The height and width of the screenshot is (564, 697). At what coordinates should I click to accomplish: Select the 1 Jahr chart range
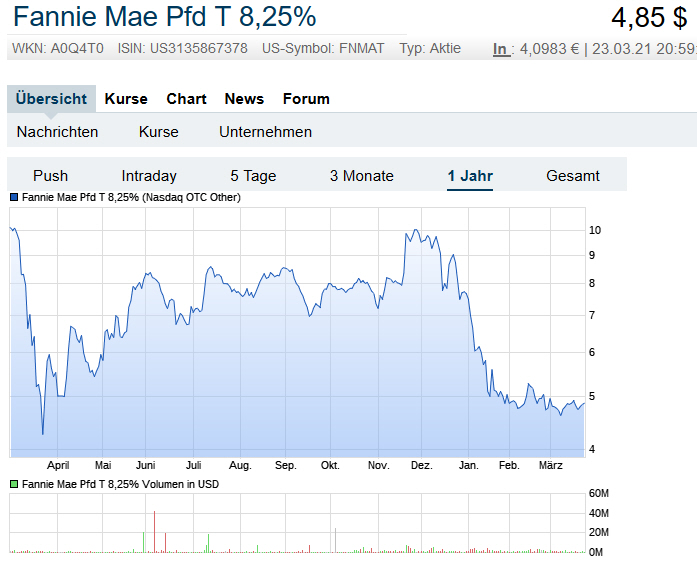tap(470, 176)
